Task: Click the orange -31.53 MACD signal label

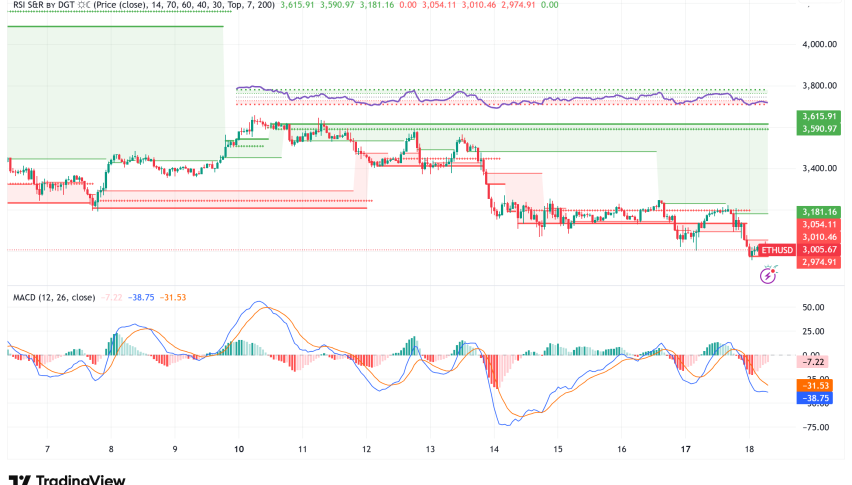Action: [818, 386]
